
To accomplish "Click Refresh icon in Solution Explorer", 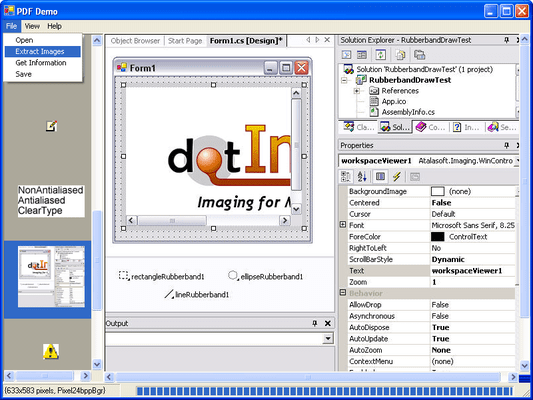I will (x=381, y=54).
